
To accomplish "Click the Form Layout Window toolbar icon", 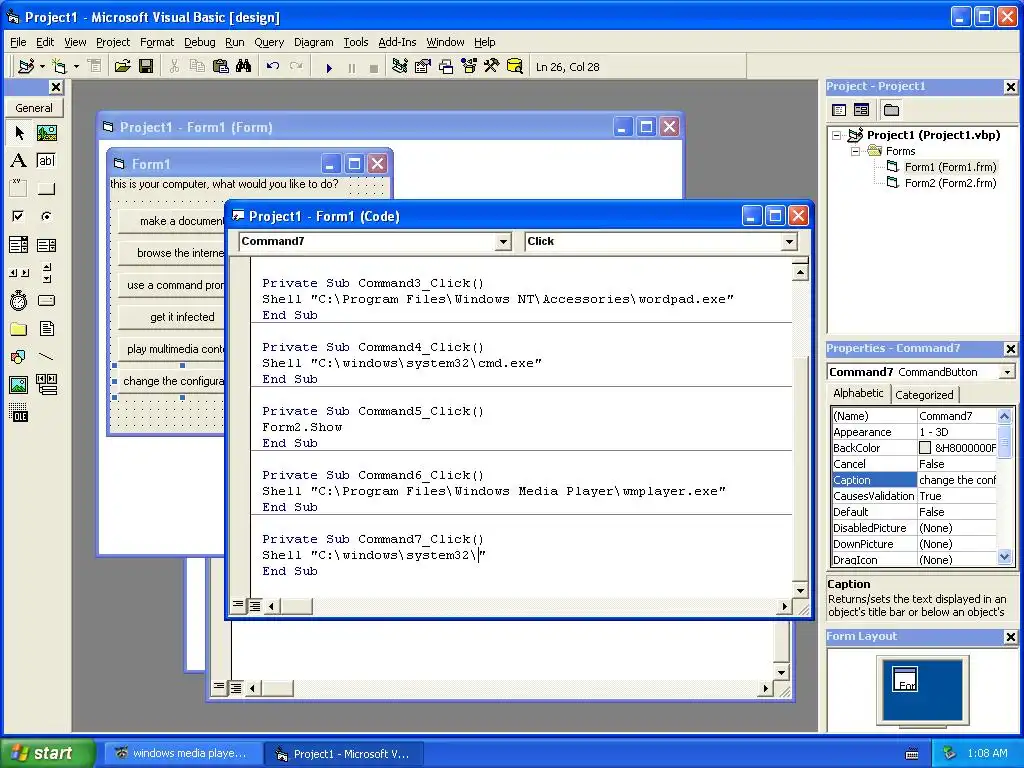I will 446,67.
